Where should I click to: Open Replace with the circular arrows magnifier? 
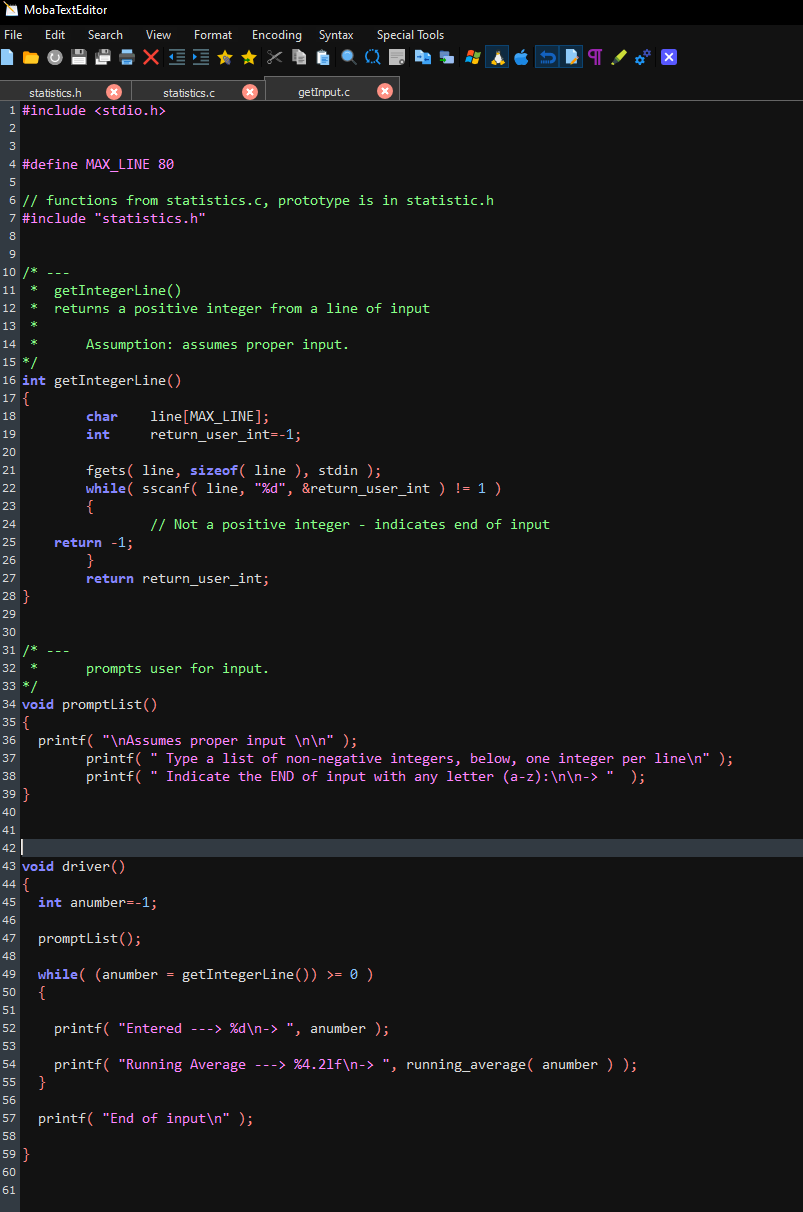(373, 57)
